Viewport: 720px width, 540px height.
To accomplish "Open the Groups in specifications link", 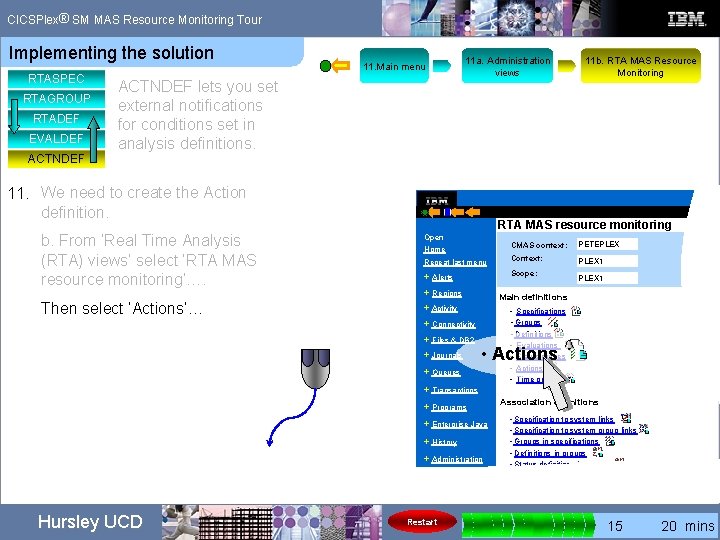I will [556, 441].
